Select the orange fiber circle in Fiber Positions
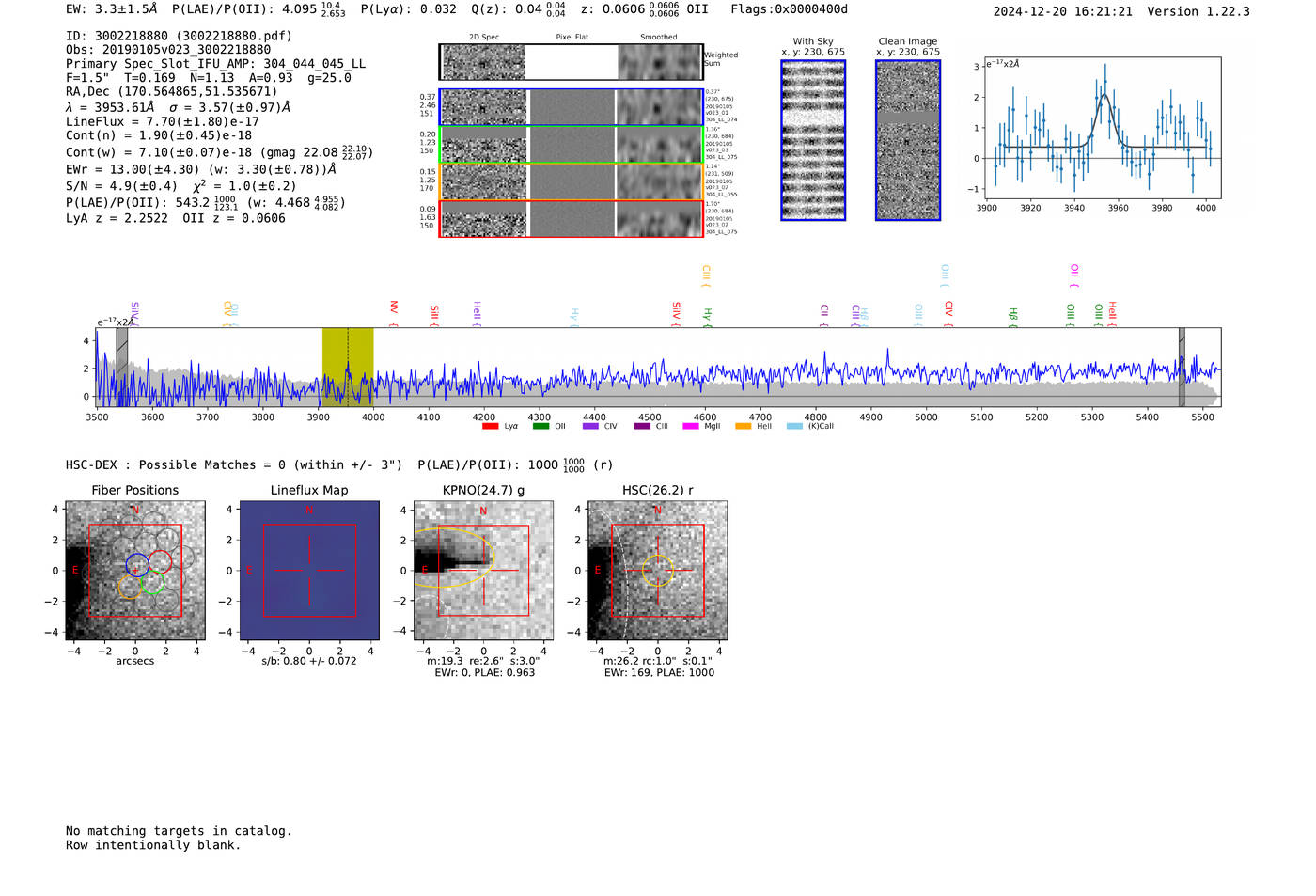 coord(130,588)
